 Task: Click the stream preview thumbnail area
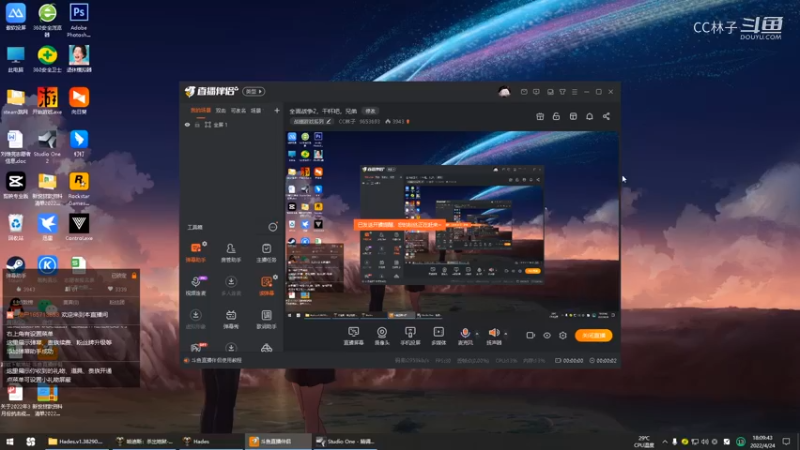452,225
